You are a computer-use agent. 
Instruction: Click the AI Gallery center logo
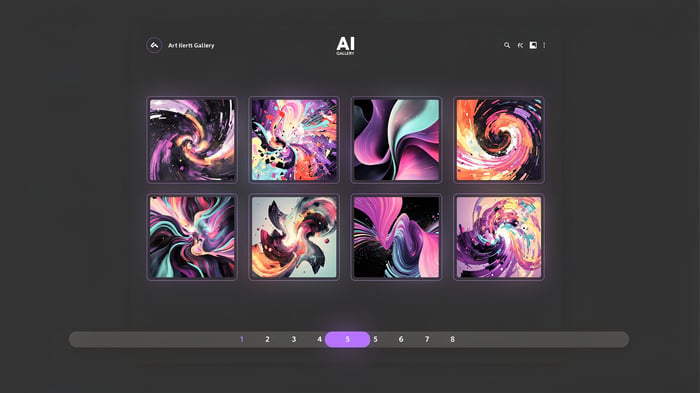[345, 46]
